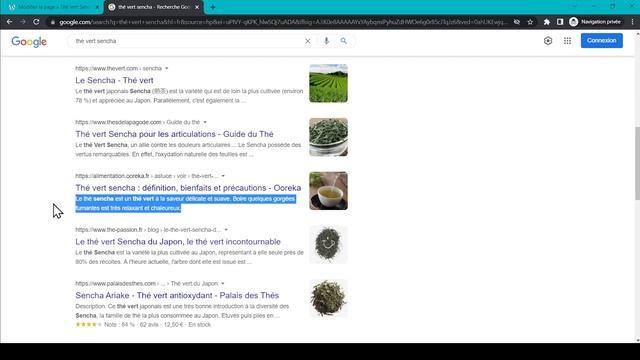The height and width of the screenshot is (360, 640).
Task: Open Sencha Ariake Palais des Thés result
Action: coord(177,295)
